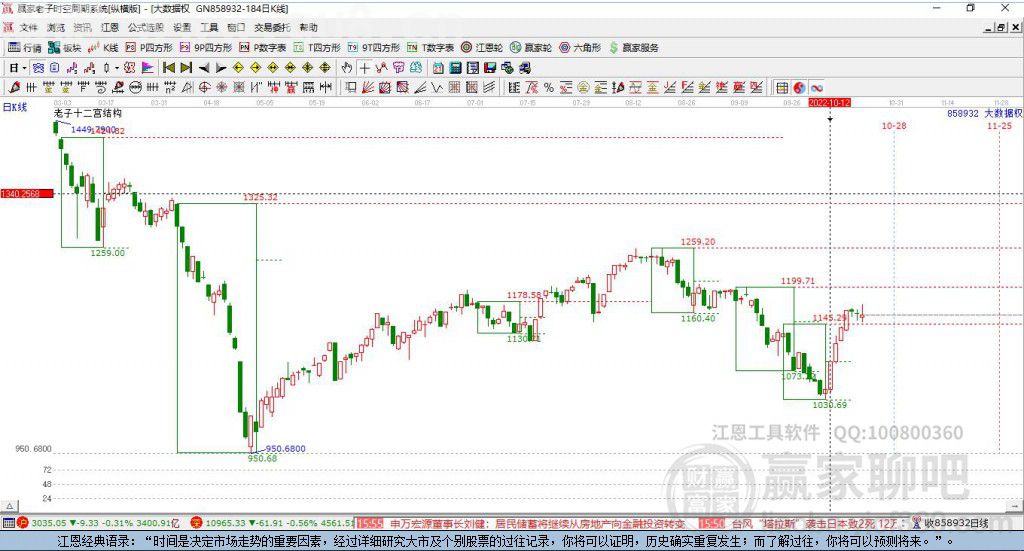This screenshot has width=1024, height=551.
Task: Select the rectangle box drawing tool
Action: pyautogui.click(x=349, y=87)
